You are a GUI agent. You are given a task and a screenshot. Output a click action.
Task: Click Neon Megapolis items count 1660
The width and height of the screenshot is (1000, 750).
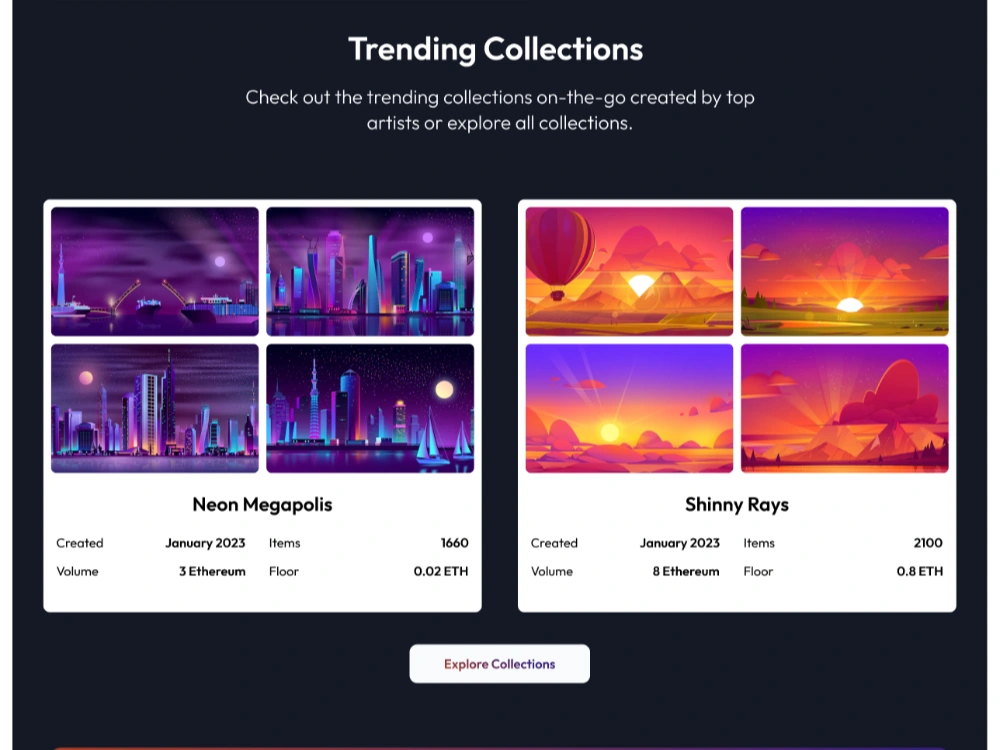455,543
